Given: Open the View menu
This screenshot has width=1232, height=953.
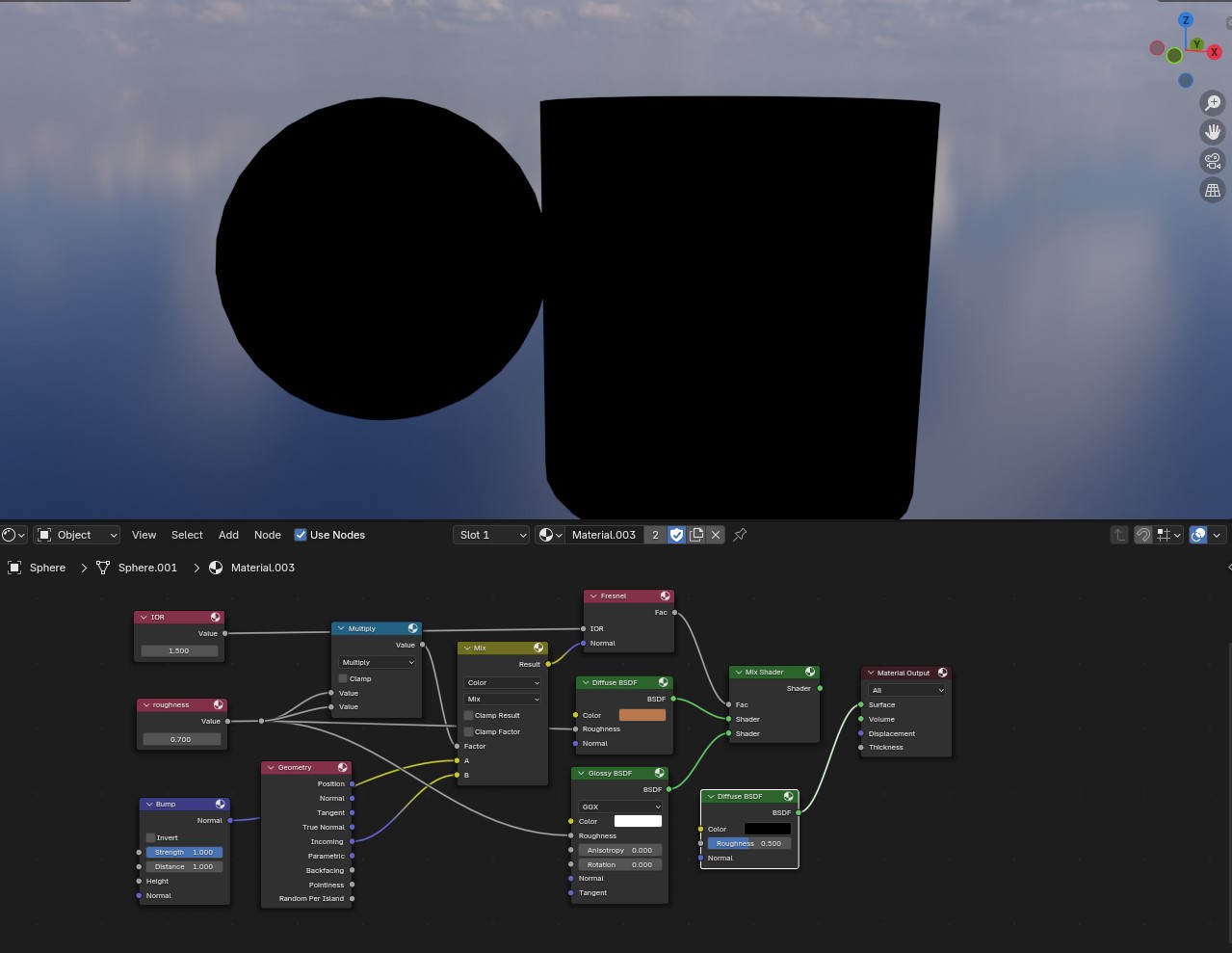Looking at the screenshot, I should tap(144, 535).
